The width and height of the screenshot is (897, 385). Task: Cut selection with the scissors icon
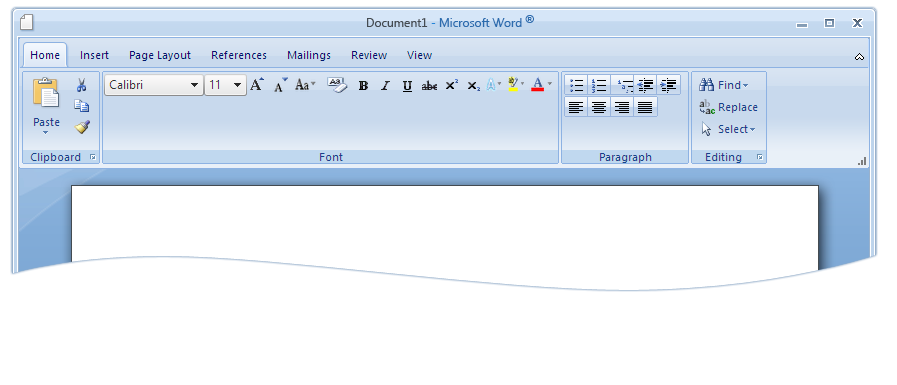81,85
